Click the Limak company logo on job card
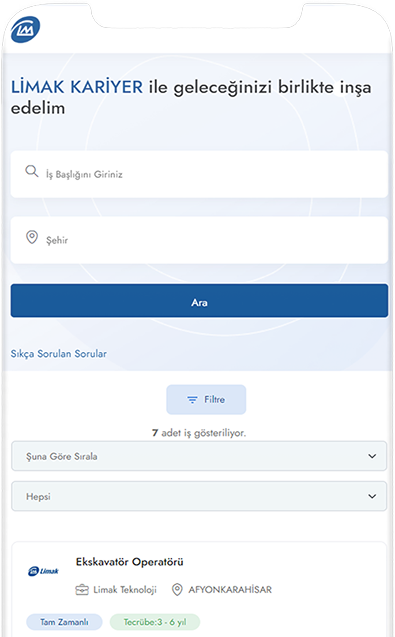Image resolution: width=395 pixels, height=637 pixels. coord(43,571)
